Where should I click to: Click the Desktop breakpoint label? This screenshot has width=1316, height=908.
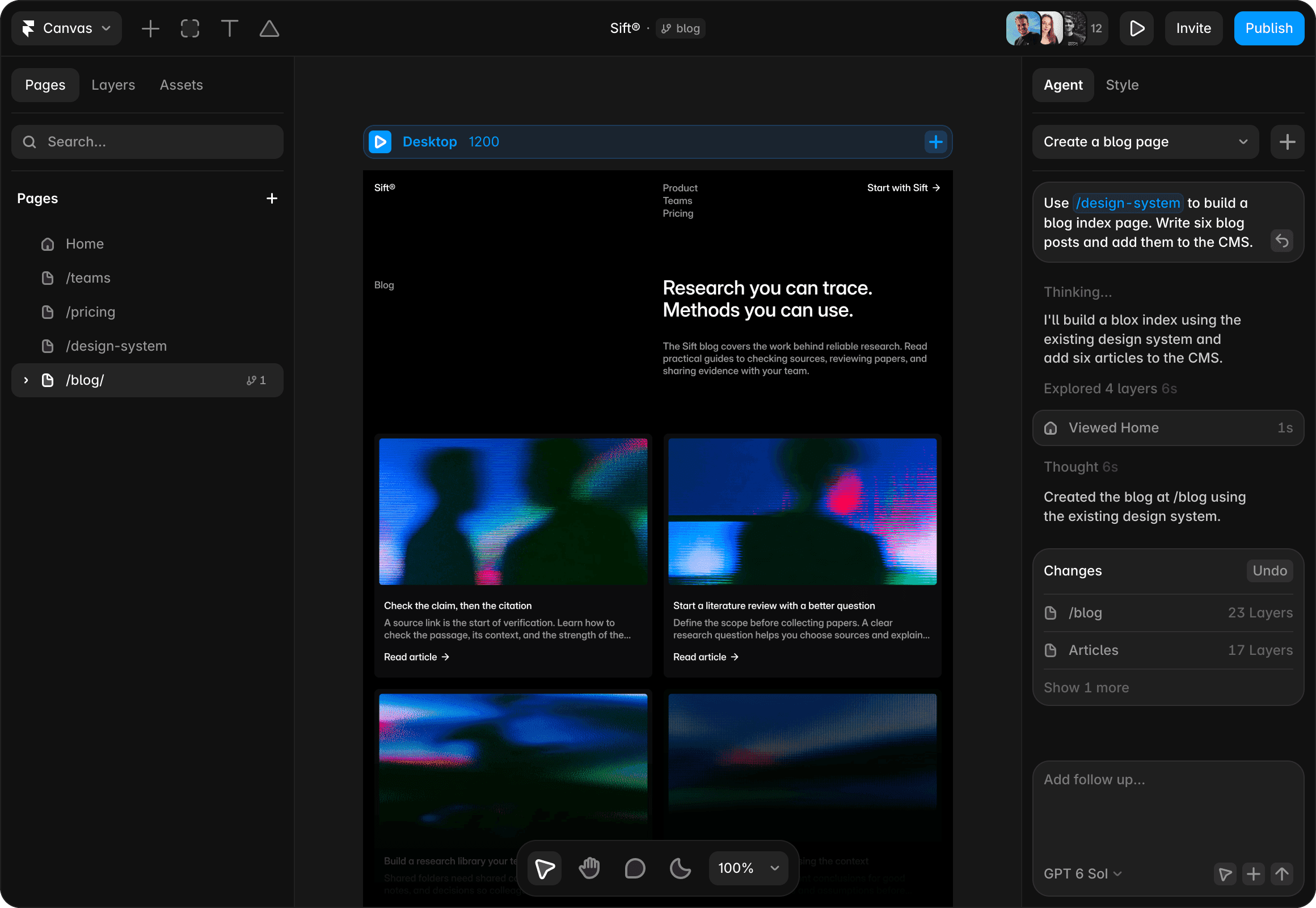coord(429,142)
